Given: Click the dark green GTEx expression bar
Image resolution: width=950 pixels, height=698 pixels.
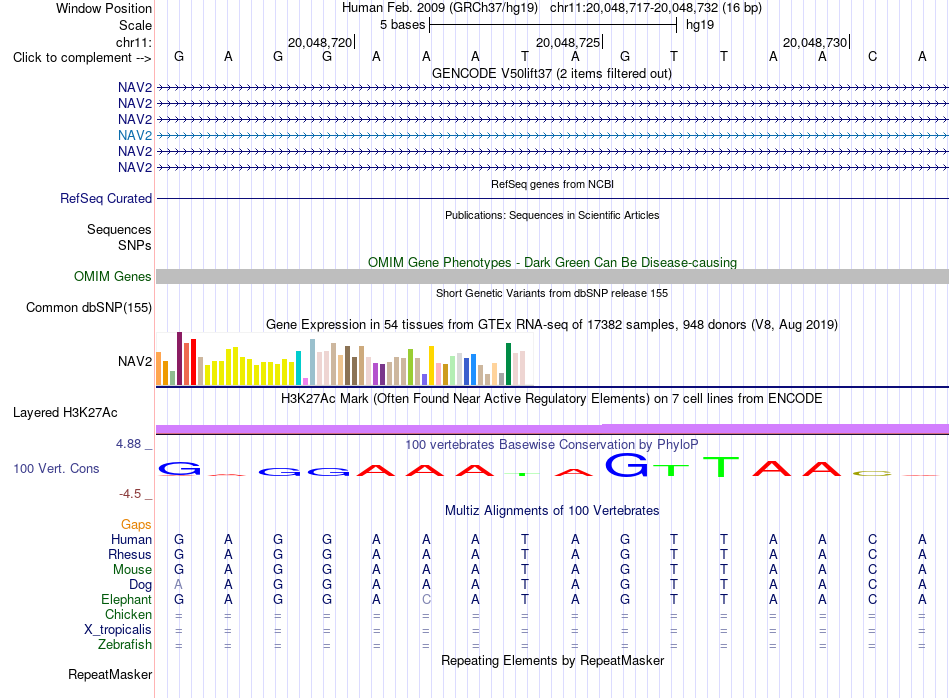Looking at the screenshot, I should pos(508,364).
